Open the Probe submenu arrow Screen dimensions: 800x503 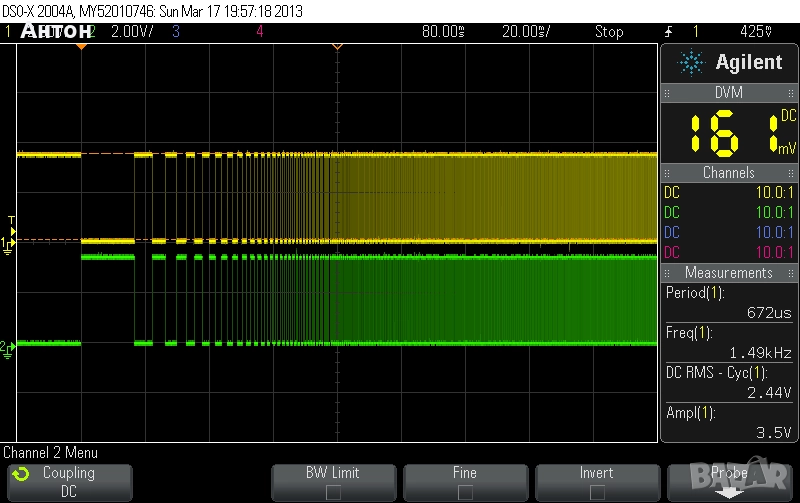728,491
